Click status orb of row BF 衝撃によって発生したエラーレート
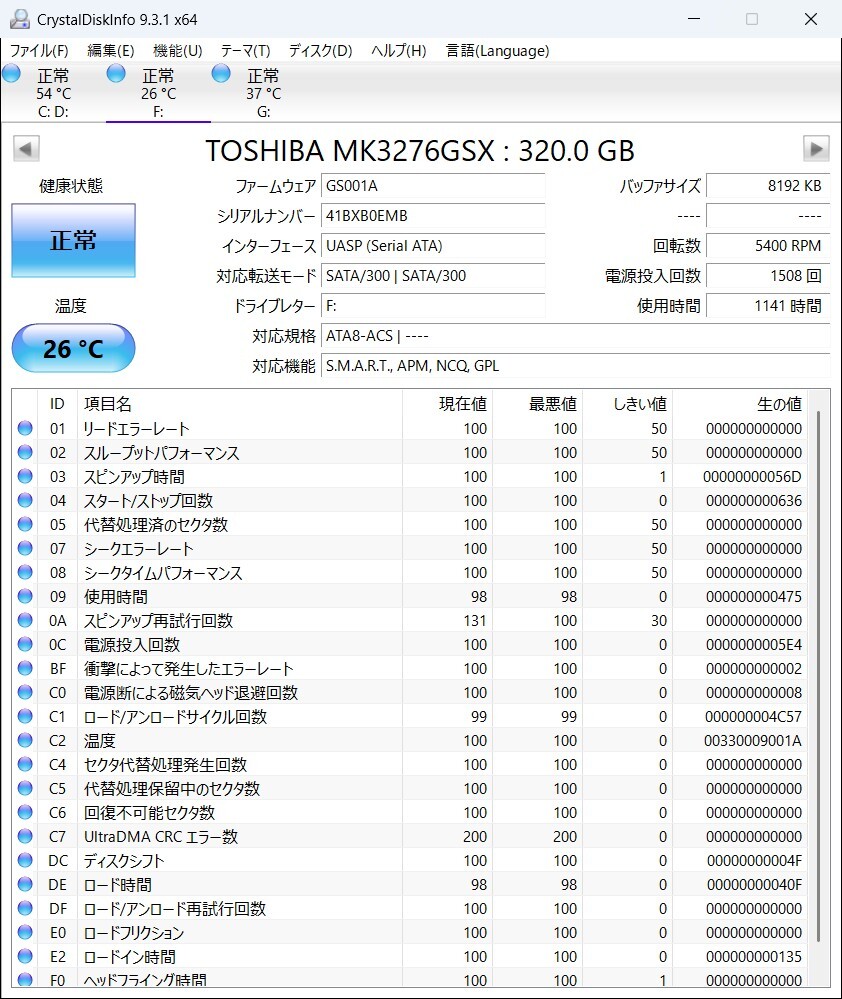Viewport: 842px width, 999px height. 25,668
